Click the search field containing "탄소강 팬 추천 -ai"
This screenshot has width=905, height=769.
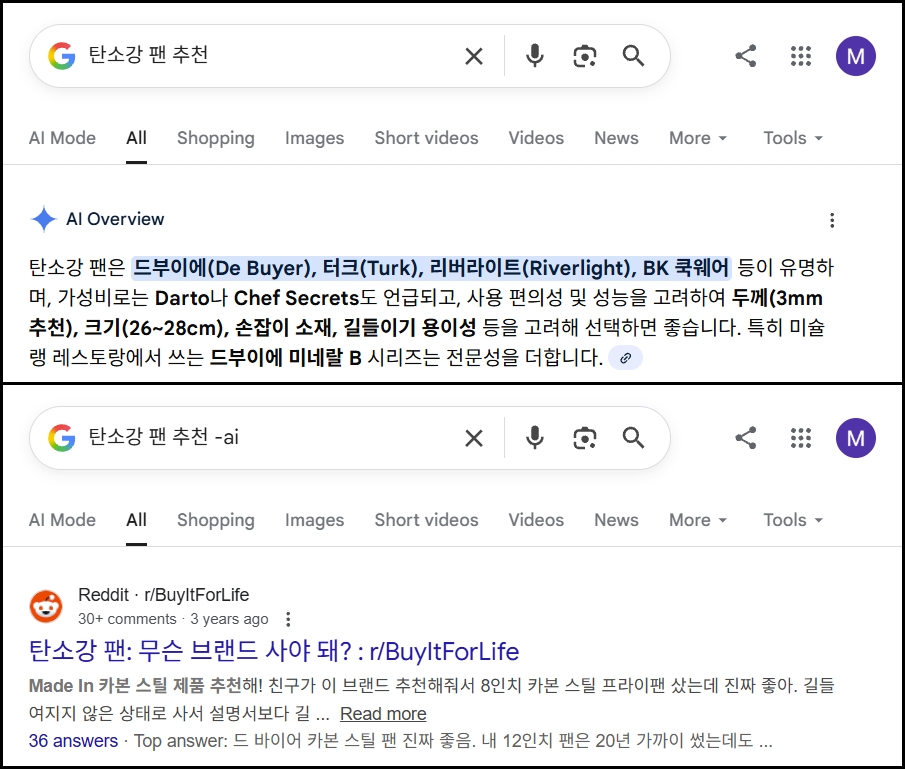point(260,438)
